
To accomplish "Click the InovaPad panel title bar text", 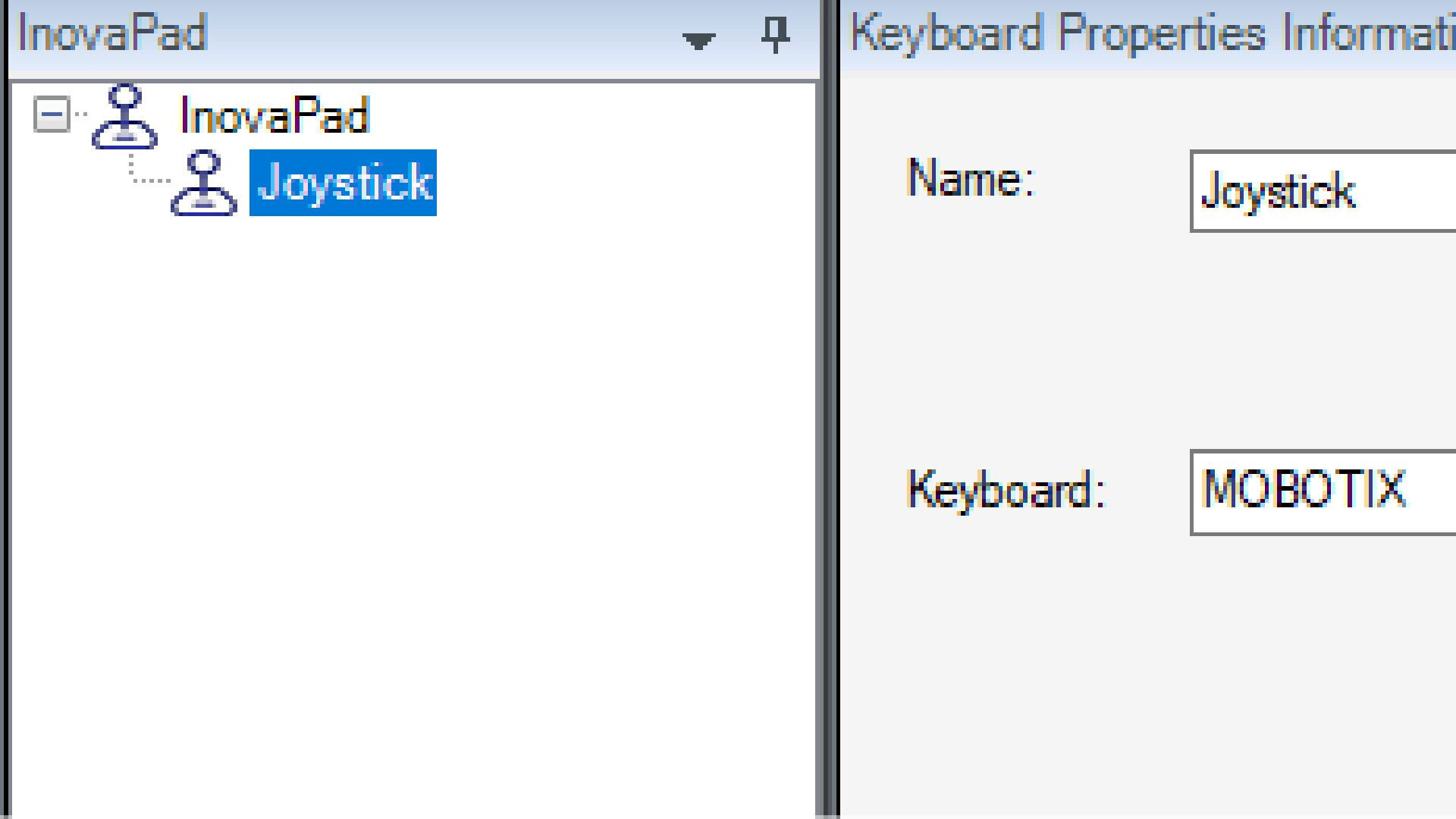I will click(112, 35).
